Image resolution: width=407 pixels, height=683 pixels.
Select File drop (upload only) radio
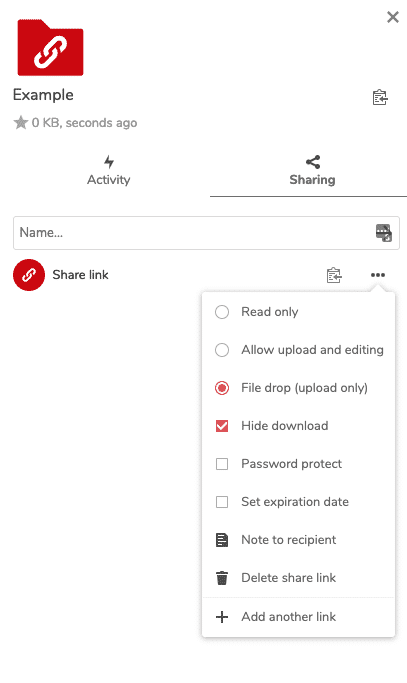[222, 388]
